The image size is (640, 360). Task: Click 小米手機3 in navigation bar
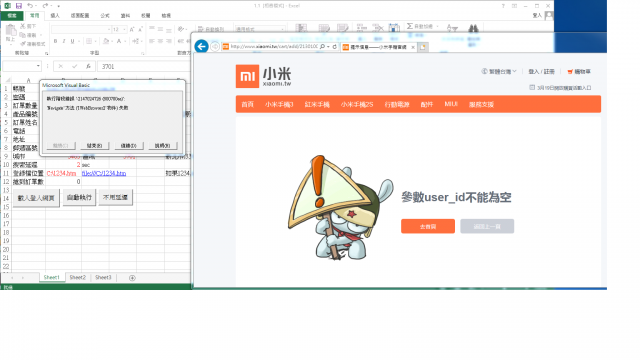click(x=279, y=104)
